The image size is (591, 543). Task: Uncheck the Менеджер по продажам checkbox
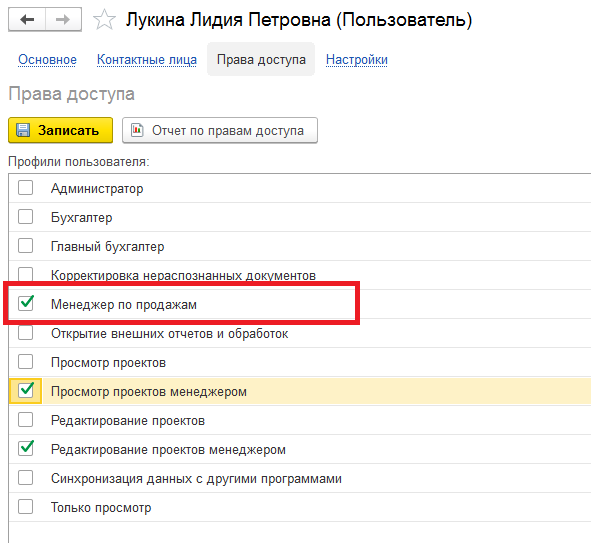(26, 303)
